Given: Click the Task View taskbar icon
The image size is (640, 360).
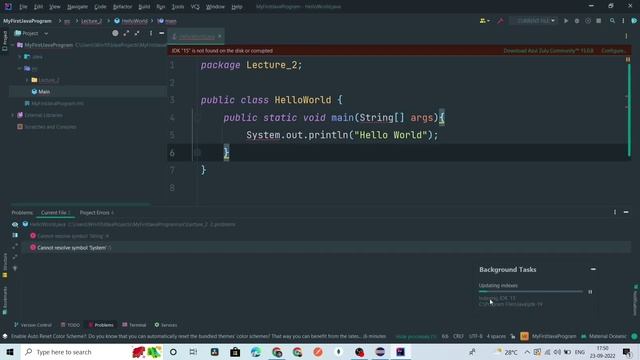Looking at the screenshot, I should [193, 352].
